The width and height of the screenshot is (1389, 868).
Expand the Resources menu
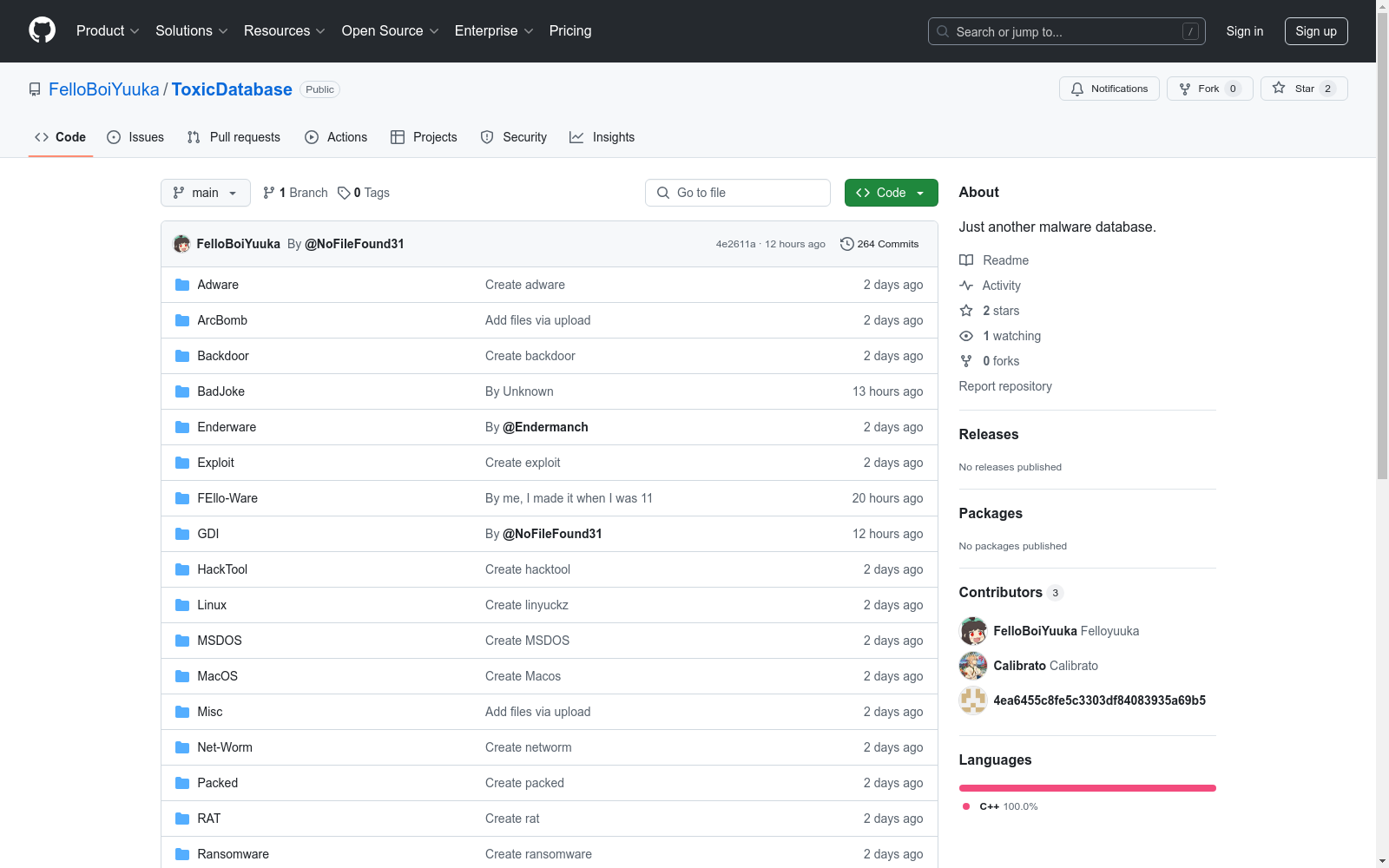point(285,30)
